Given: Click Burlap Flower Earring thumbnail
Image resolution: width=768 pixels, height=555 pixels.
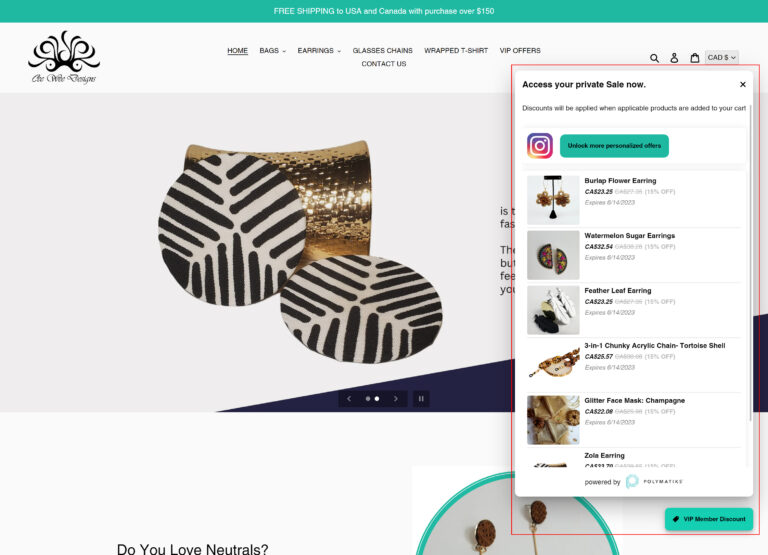Looking at the screenshot, I should (553, 200).
